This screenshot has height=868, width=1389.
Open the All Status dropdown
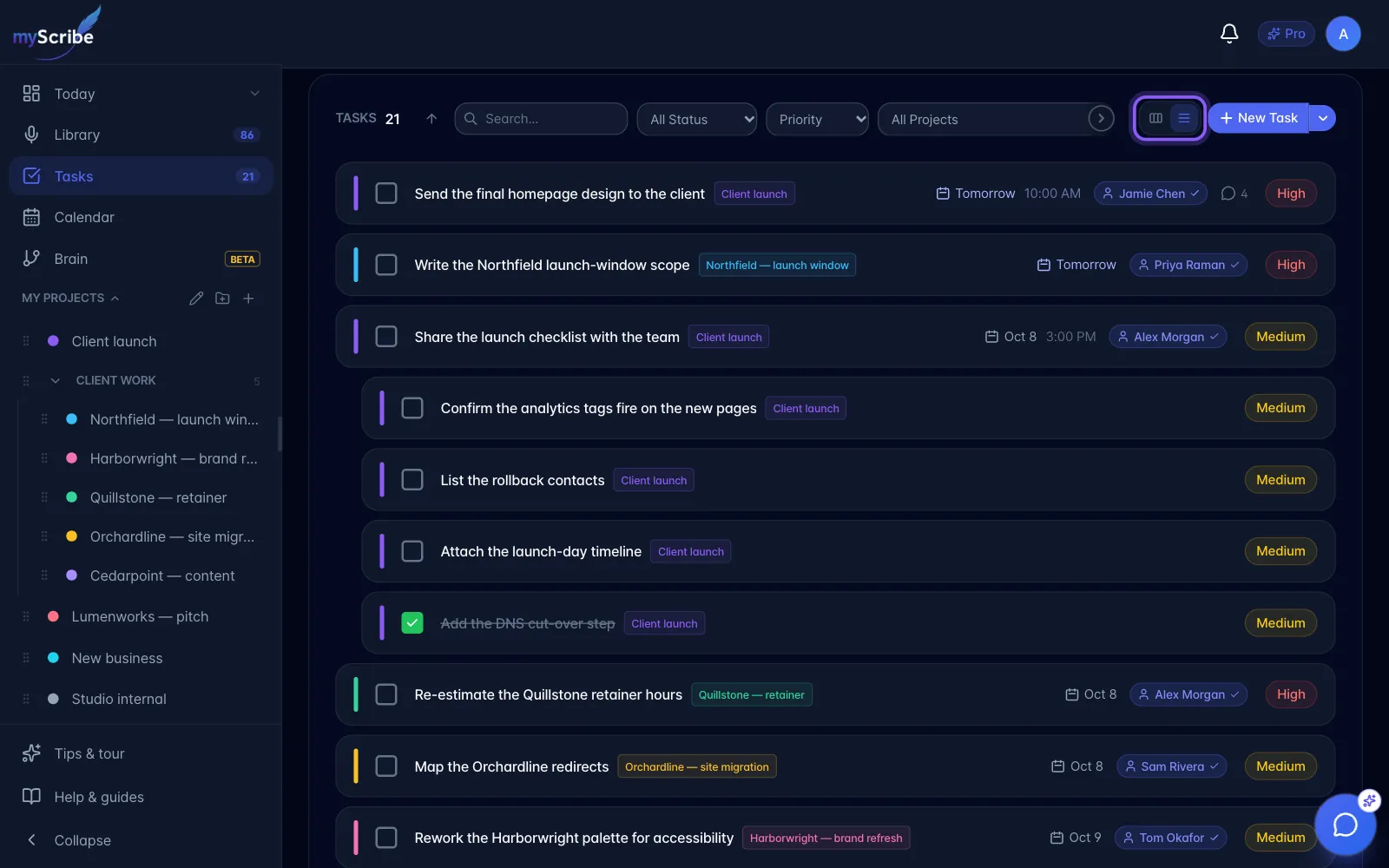pos(697,119)
